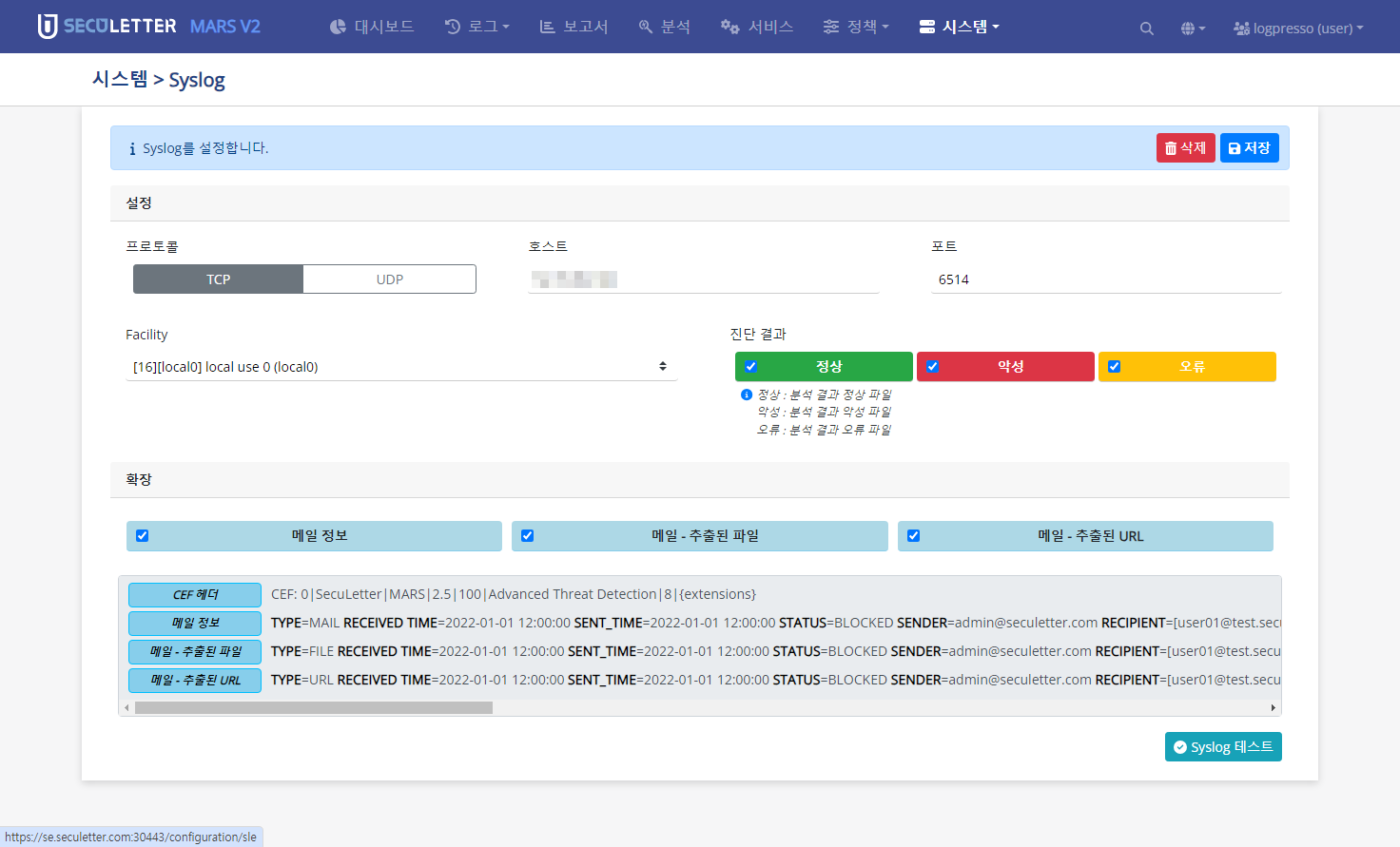Toggle the 메일 - 추출된 URL checkbox
This screenshot has height=847, width=1400.
[914, 536]
